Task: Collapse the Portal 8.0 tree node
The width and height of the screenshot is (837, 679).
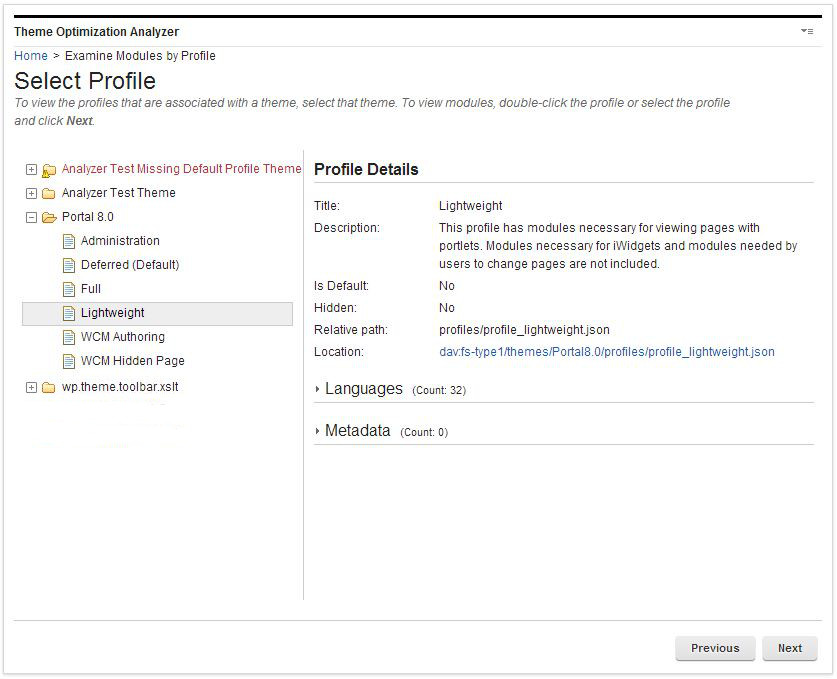Action: [x=31, y=218]
